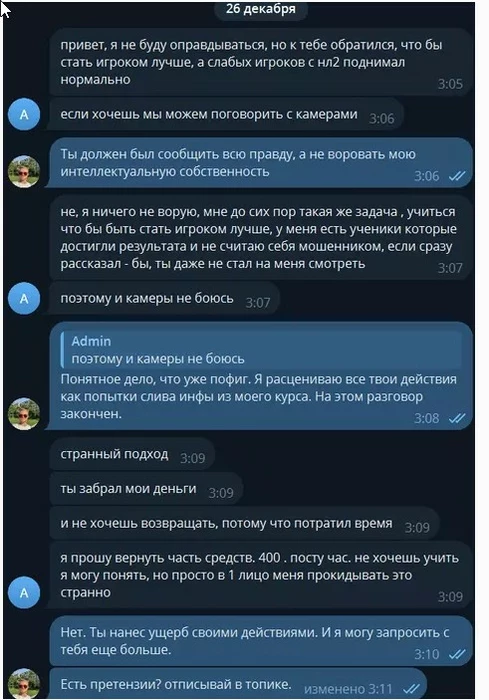Select the message 'странный подход'
489x700 pixels.
(132, 454)
